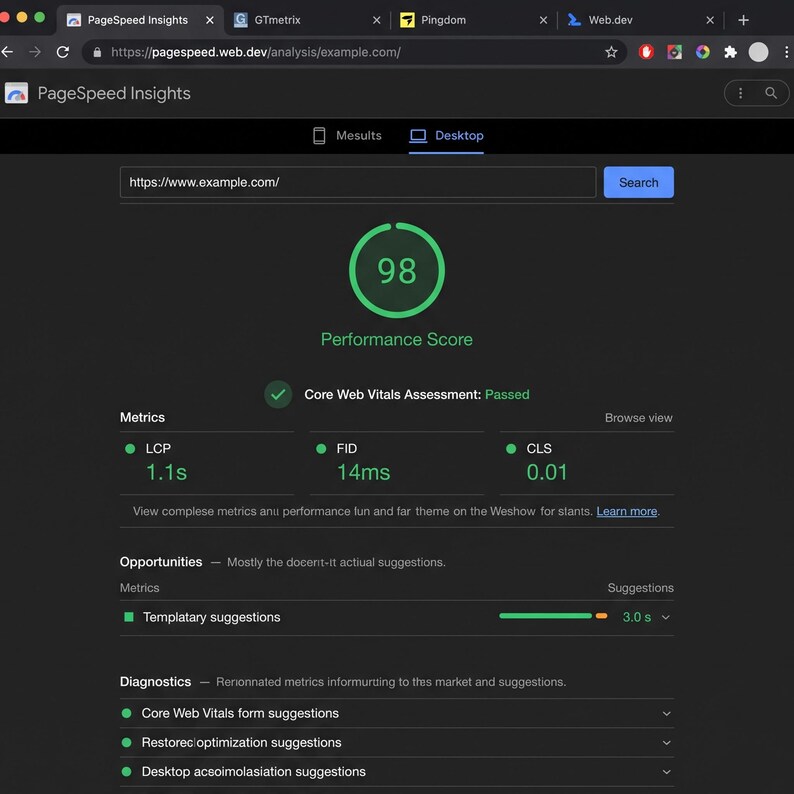Expand Core Web Vitals form suggestions
Screen dimensions: 794x794
tap(397, 713)
